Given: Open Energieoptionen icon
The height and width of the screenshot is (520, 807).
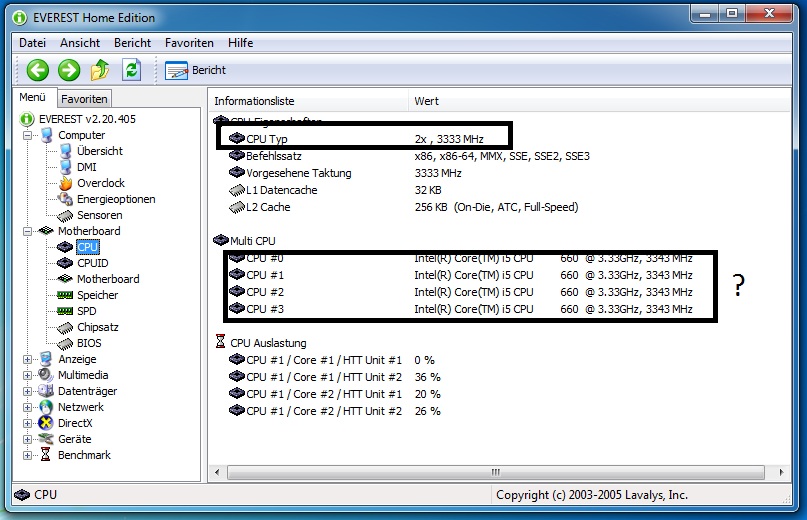Looking at the screenshot, I should coord(65,199).
